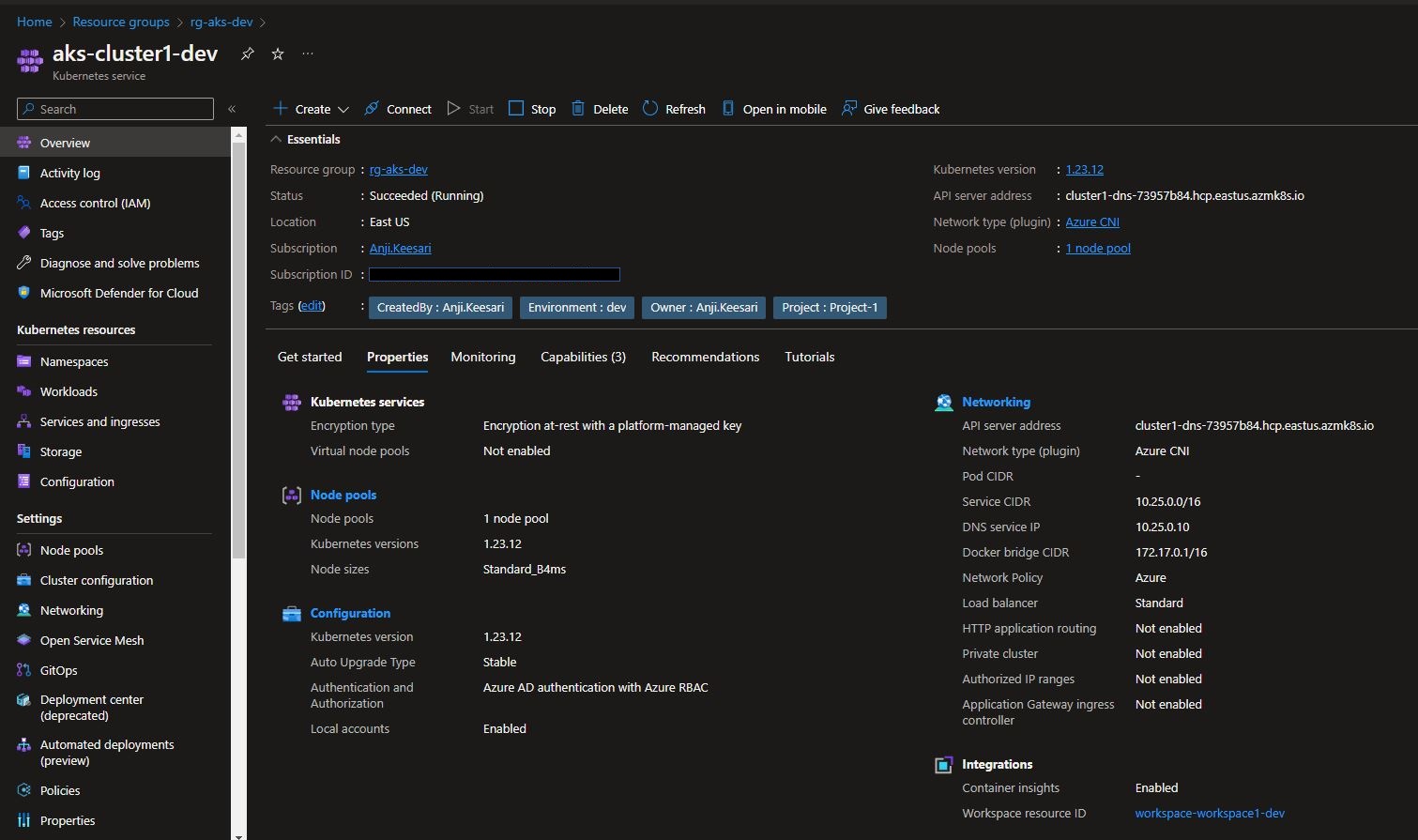
Task: Click the CreatedBy : Anji.Keesari tag
Action: (440, 308)
